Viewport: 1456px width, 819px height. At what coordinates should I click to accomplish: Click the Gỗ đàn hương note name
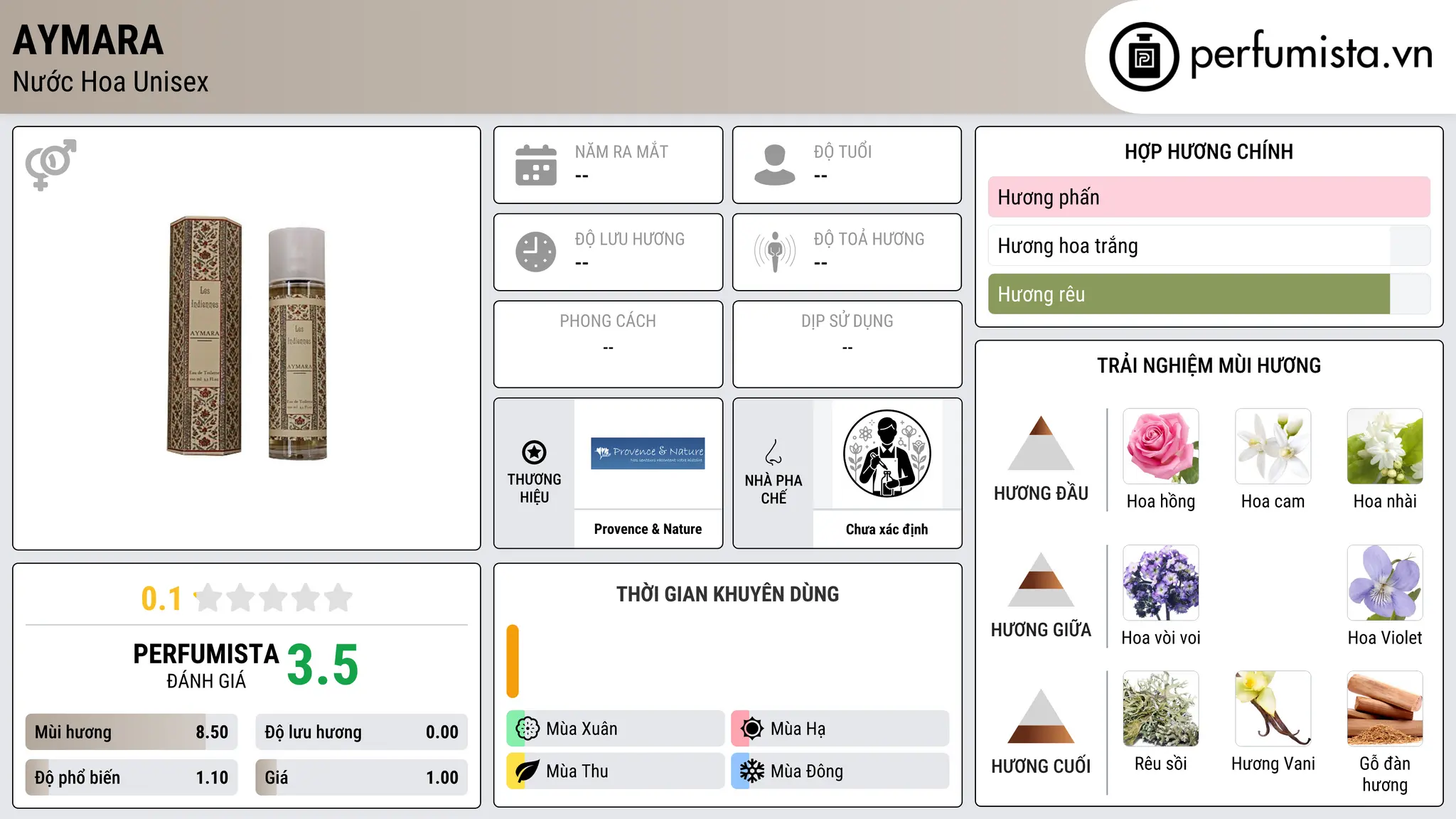pos(1385,774)
